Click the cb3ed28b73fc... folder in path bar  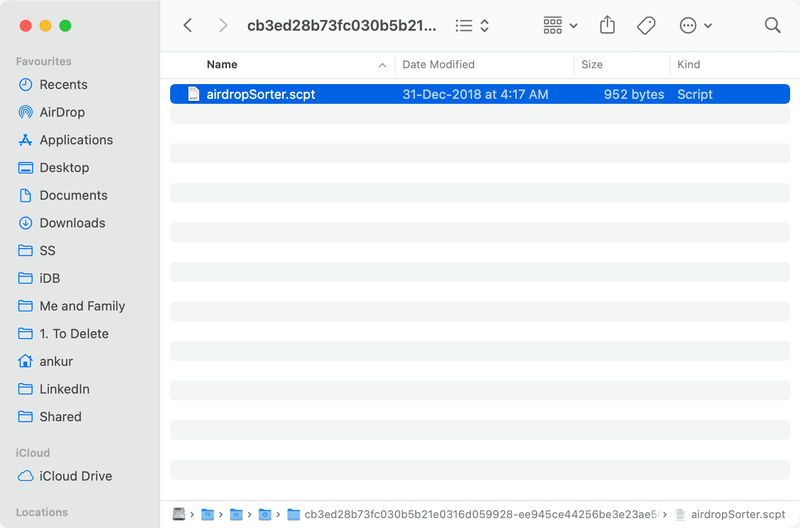click(x=472, y=514)
